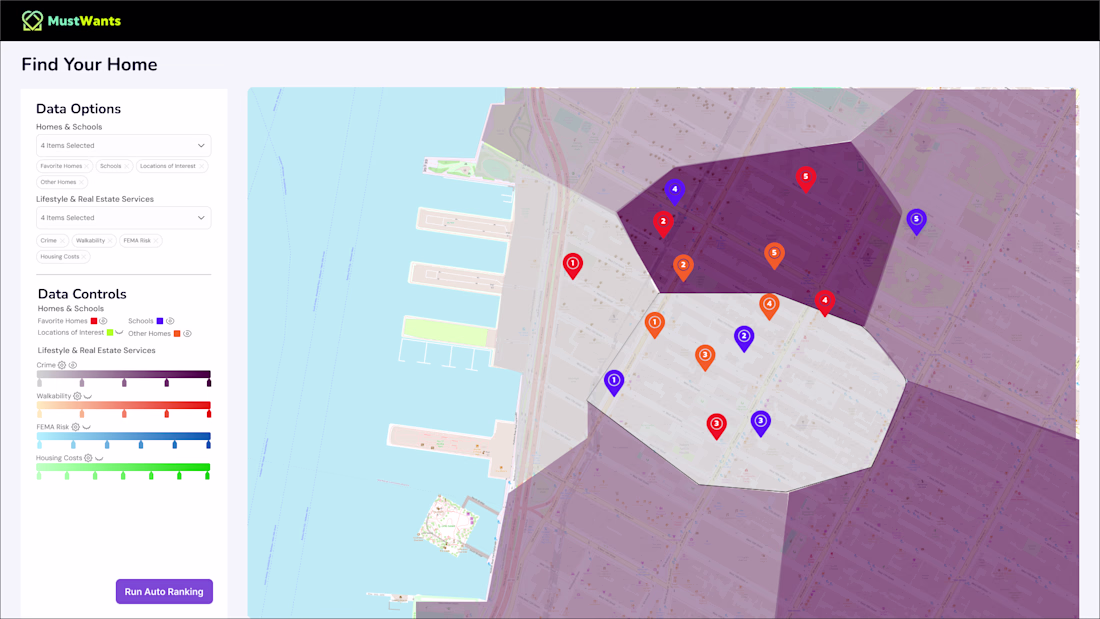Screen dimensions: 1100x619
Task: Click the Run Auto Ranking button
Action: (x=164, y=592)
